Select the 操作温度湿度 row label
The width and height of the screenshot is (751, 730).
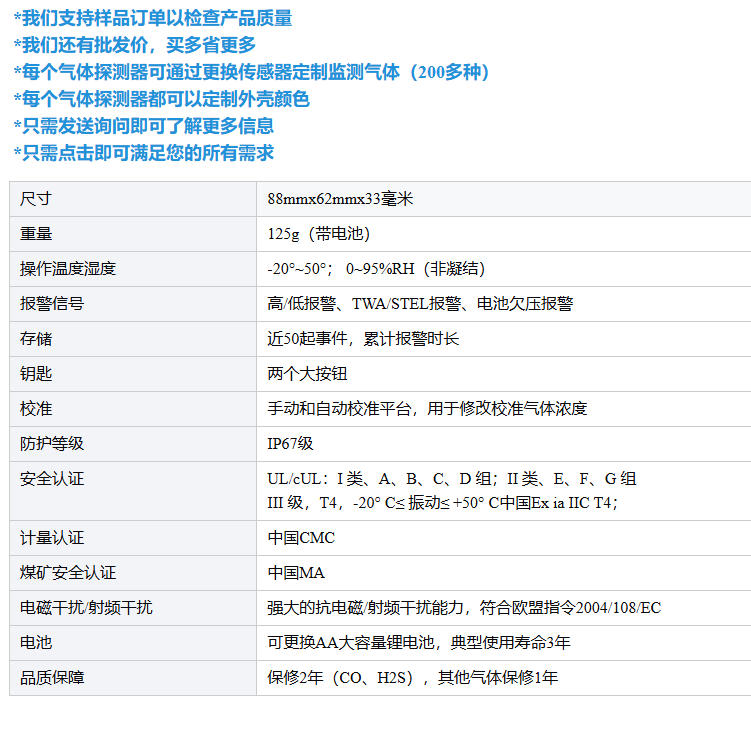coord(68,268)
